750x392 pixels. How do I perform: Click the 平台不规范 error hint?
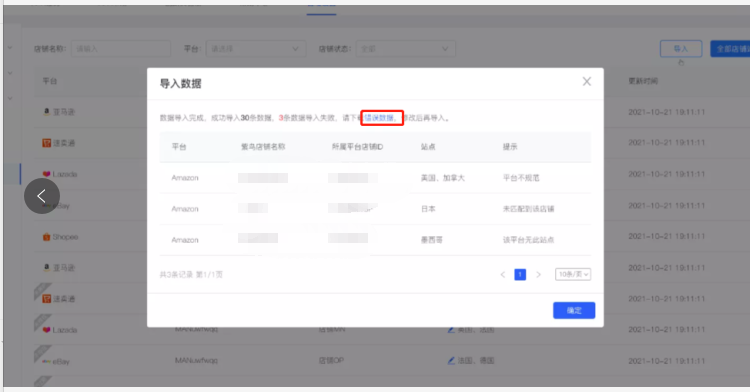pyautogui.click(x=521, y=178)
